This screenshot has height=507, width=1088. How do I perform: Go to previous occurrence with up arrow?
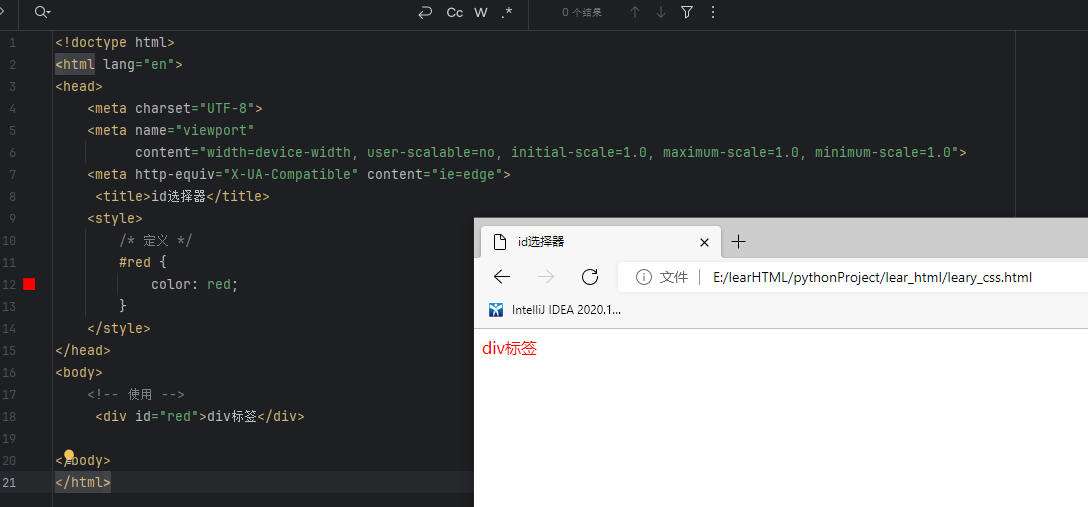point(634,12)
